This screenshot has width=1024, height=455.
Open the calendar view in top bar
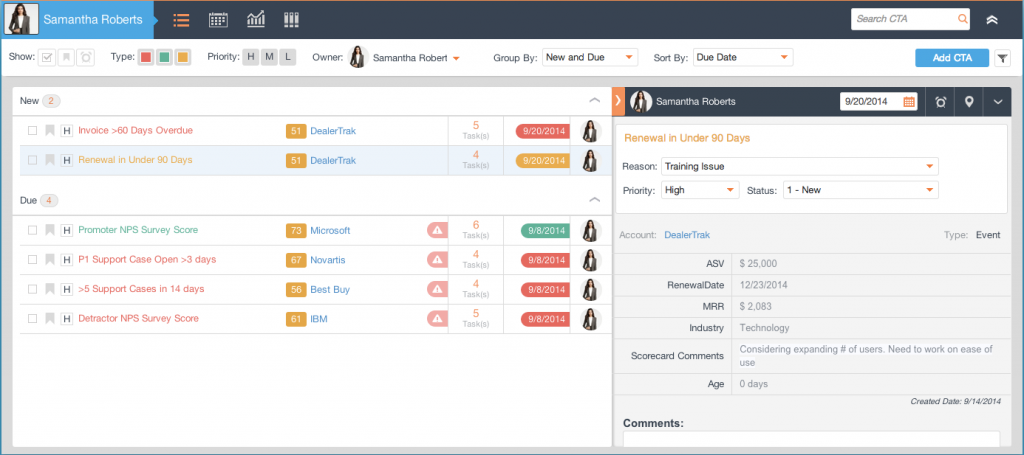pyautogui.click(x=218, y=19)
